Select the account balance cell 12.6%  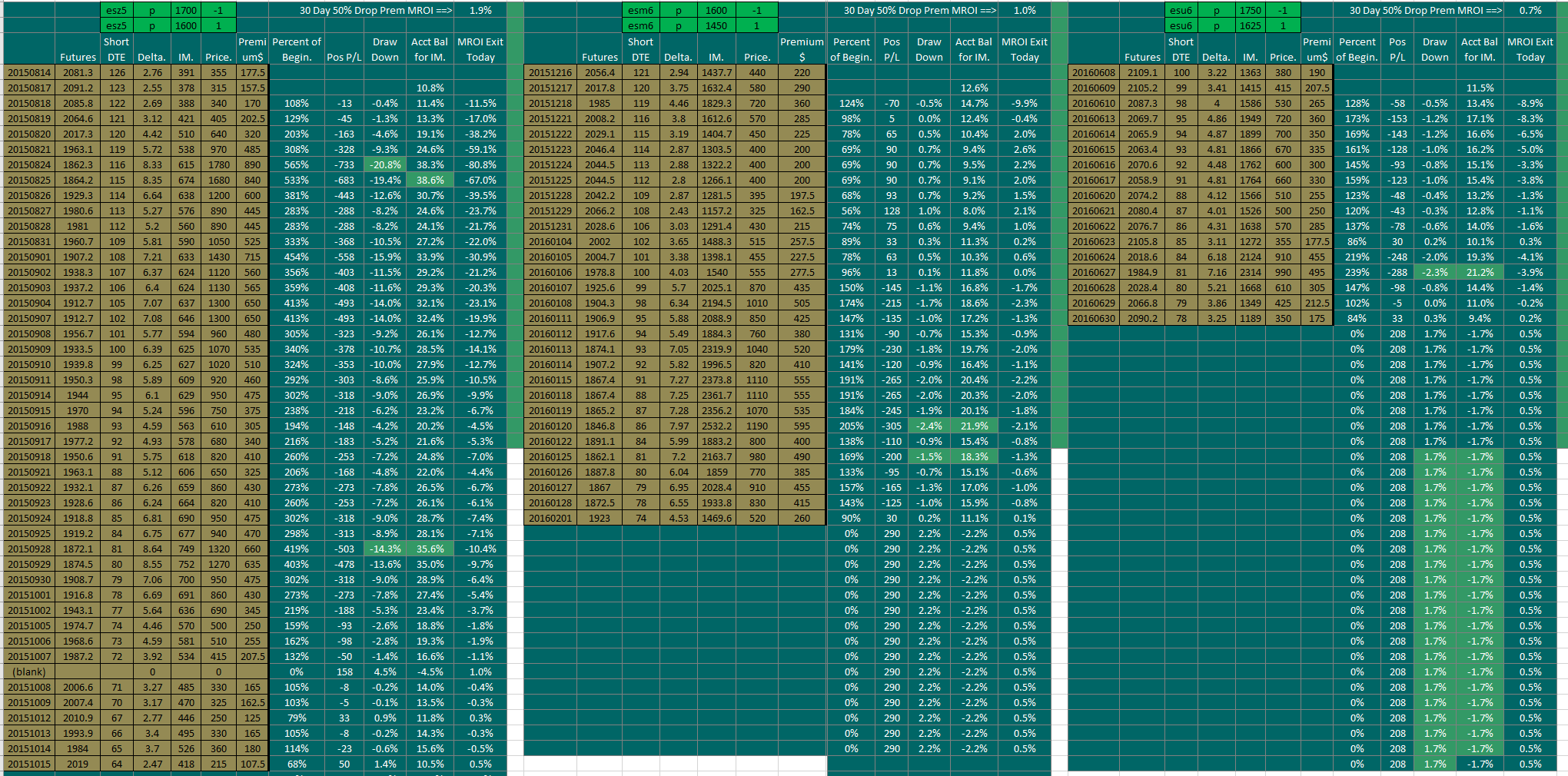tap(974, 88)
